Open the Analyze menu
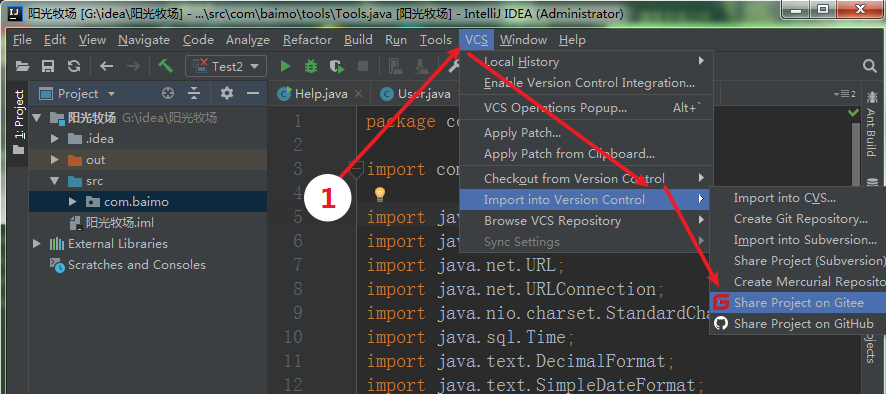Viewport: 886px width, 394px height. [x=248, y=40]
